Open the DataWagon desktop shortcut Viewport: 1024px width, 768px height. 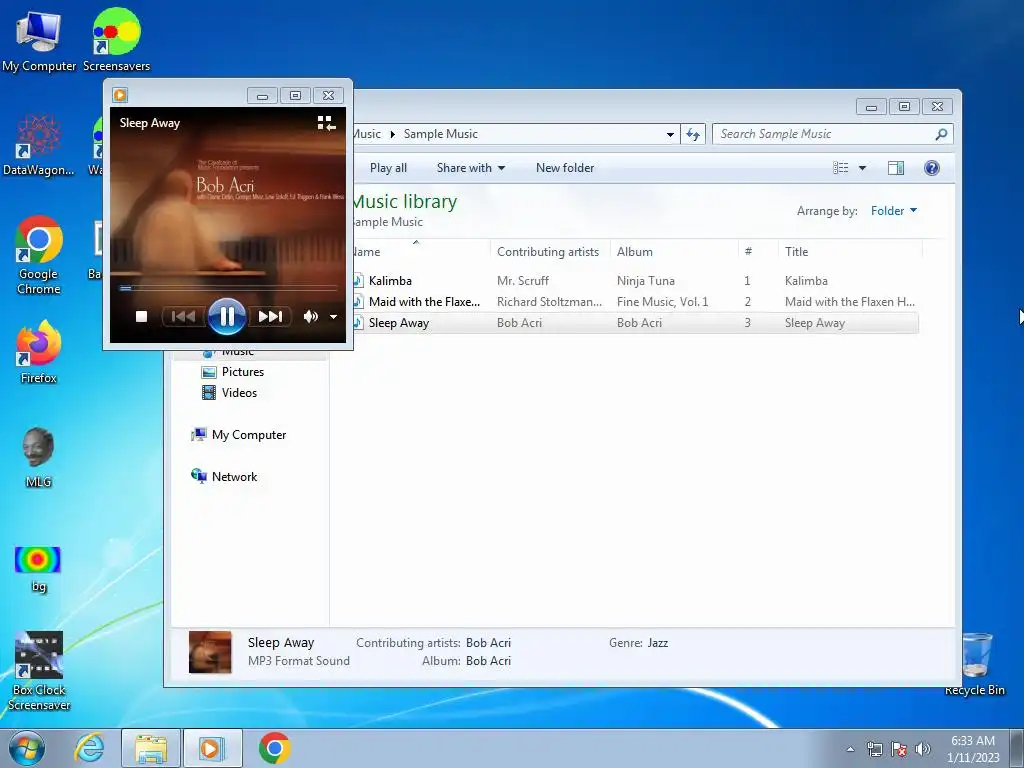click(39, 145)
